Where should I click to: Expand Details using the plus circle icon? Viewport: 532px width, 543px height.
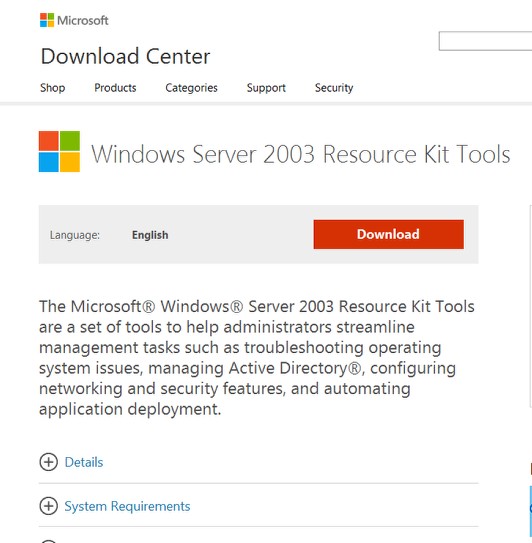(x=48, y=462)
